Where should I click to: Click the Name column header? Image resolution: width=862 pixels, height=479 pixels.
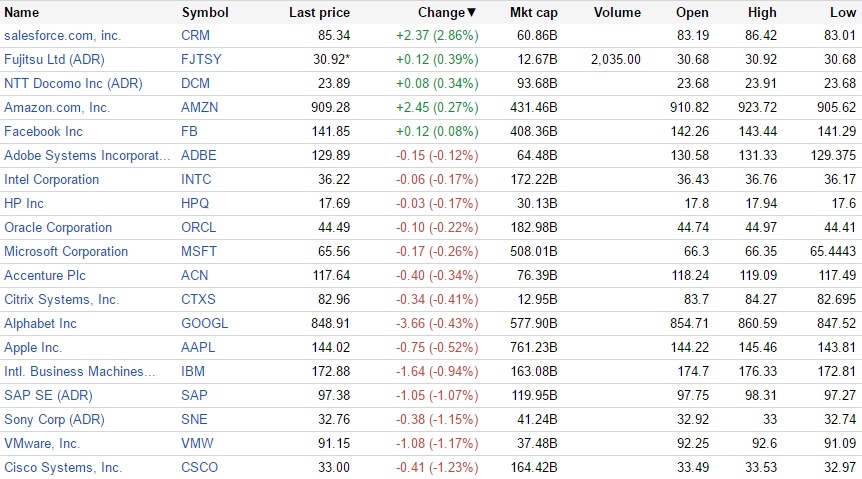click(22, 13)
